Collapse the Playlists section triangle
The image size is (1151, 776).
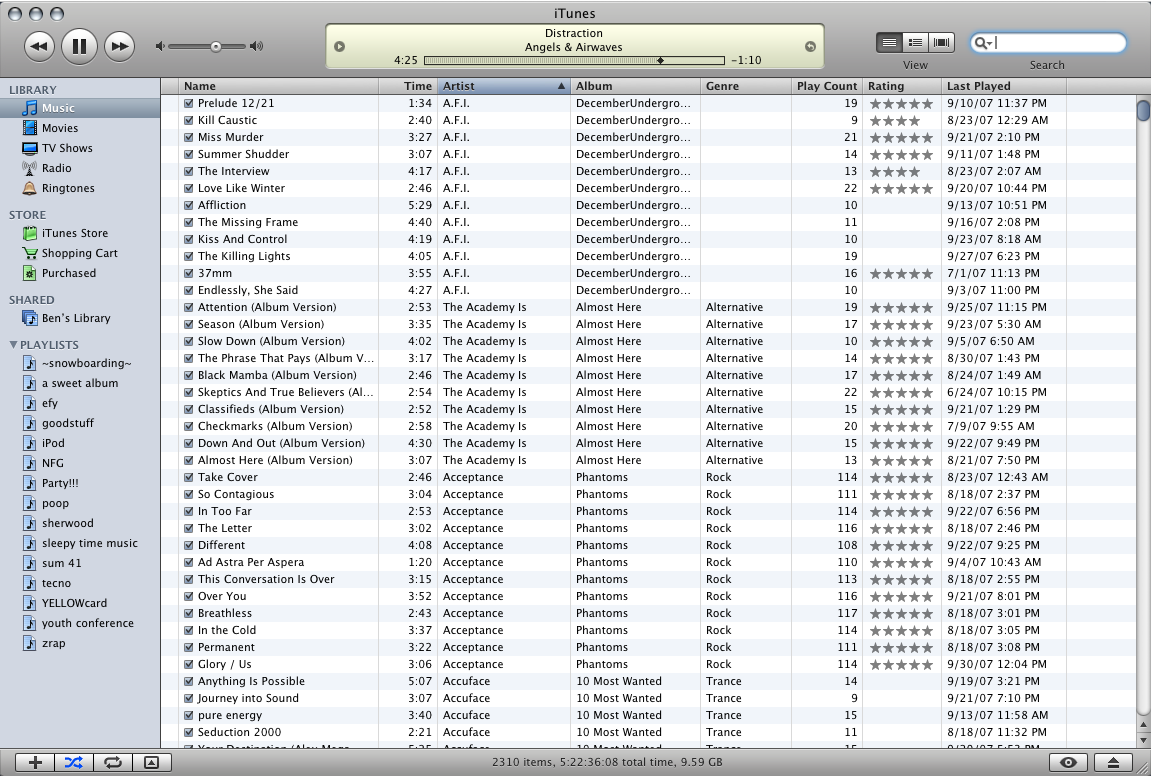(13, 344)
